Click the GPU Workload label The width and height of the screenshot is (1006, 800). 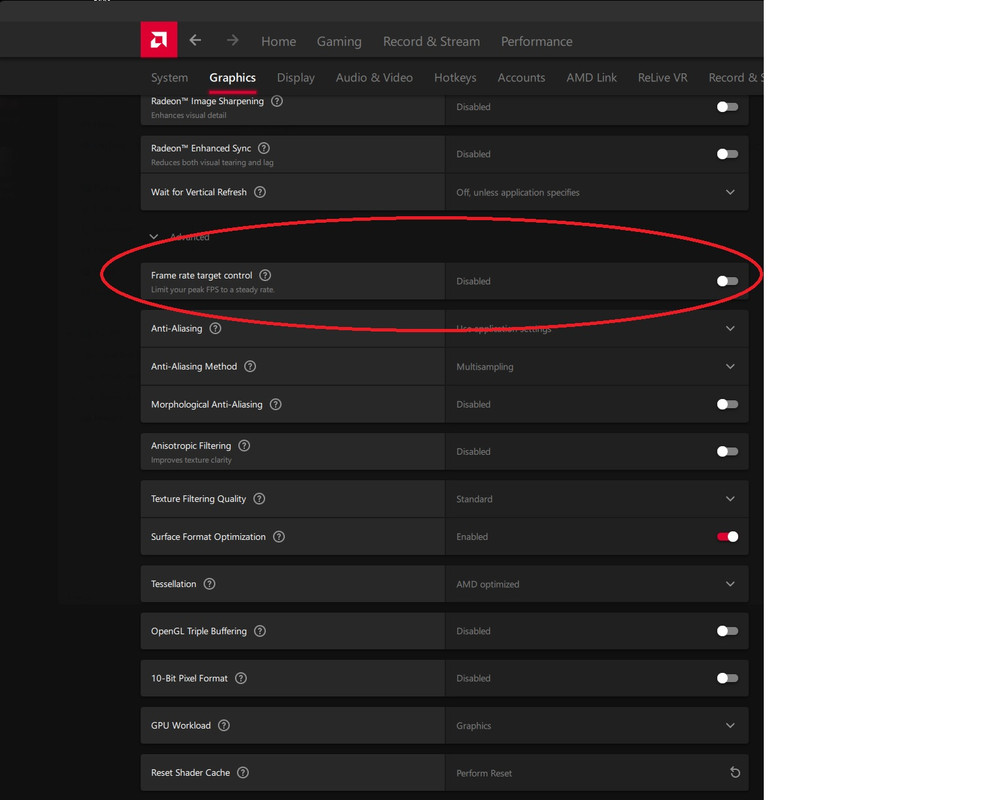180,726
